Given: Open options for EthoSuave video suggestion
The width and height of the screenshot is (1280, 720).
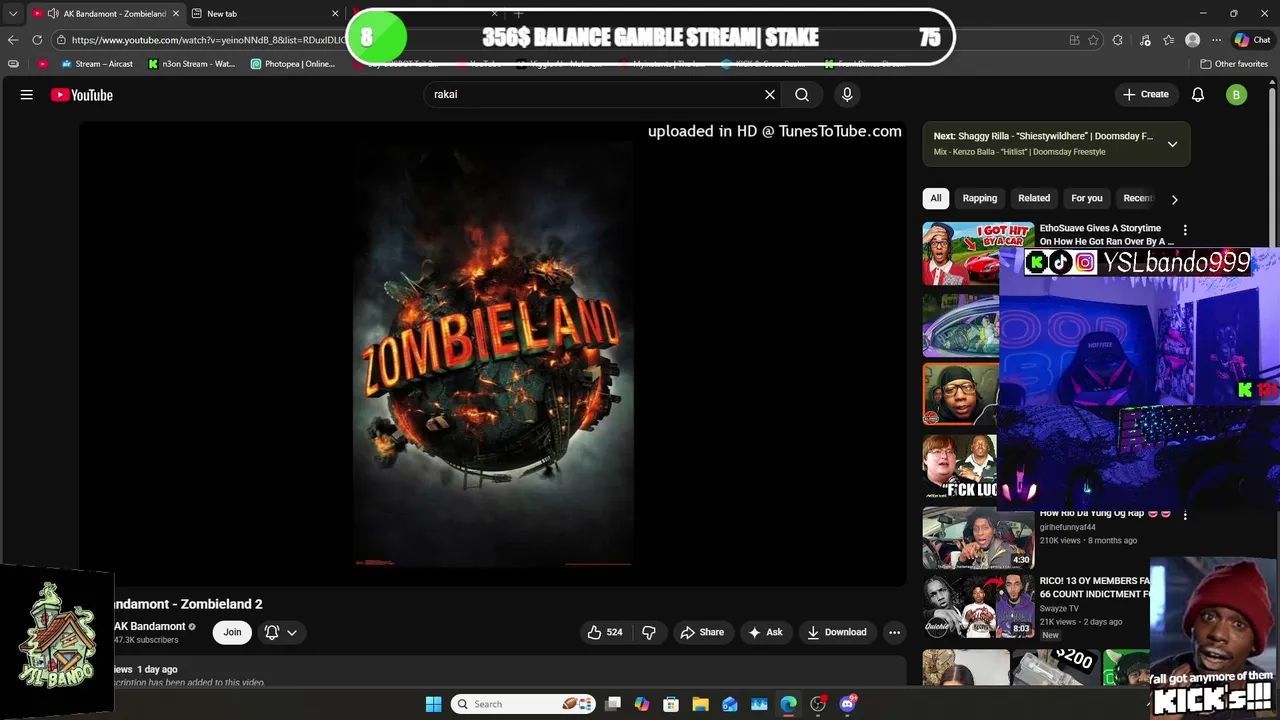Looking at the screenshot, I should (1185, 230).
